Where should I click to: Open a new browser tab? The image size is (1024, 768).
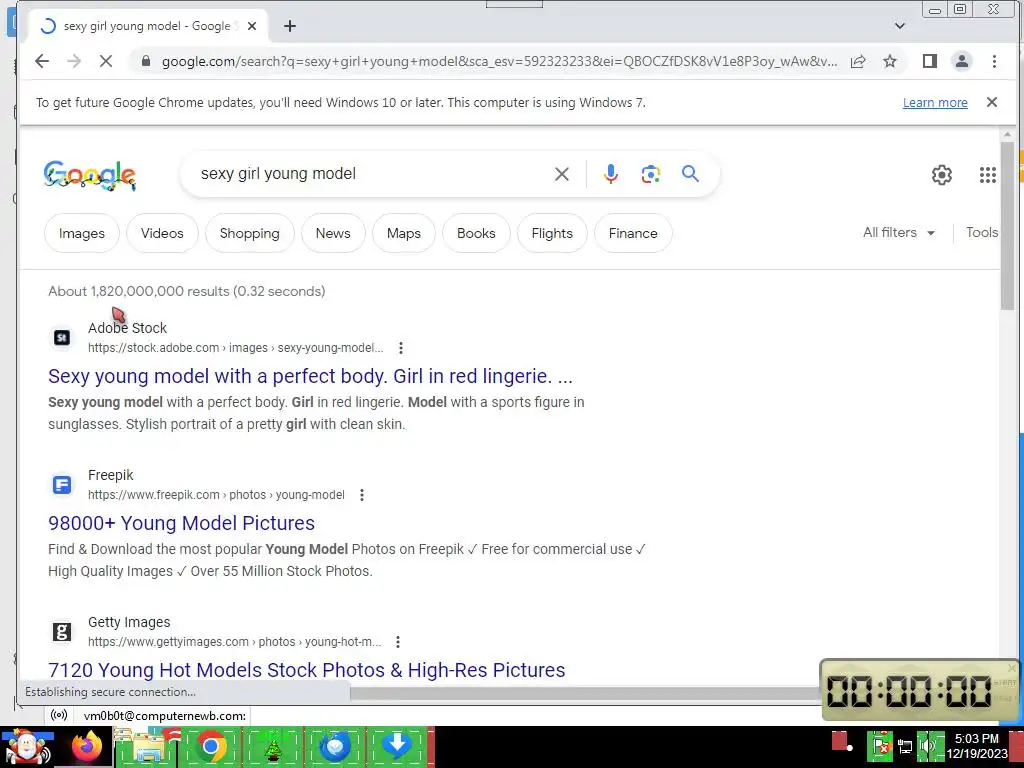(290, 26)
